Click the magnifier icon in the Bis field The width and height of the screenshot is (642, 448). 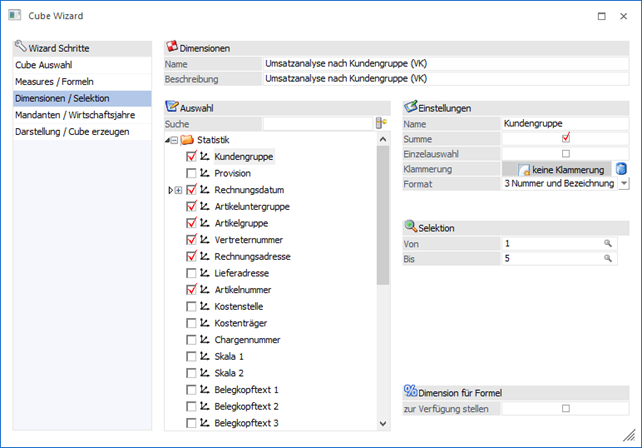pos(607,259)
